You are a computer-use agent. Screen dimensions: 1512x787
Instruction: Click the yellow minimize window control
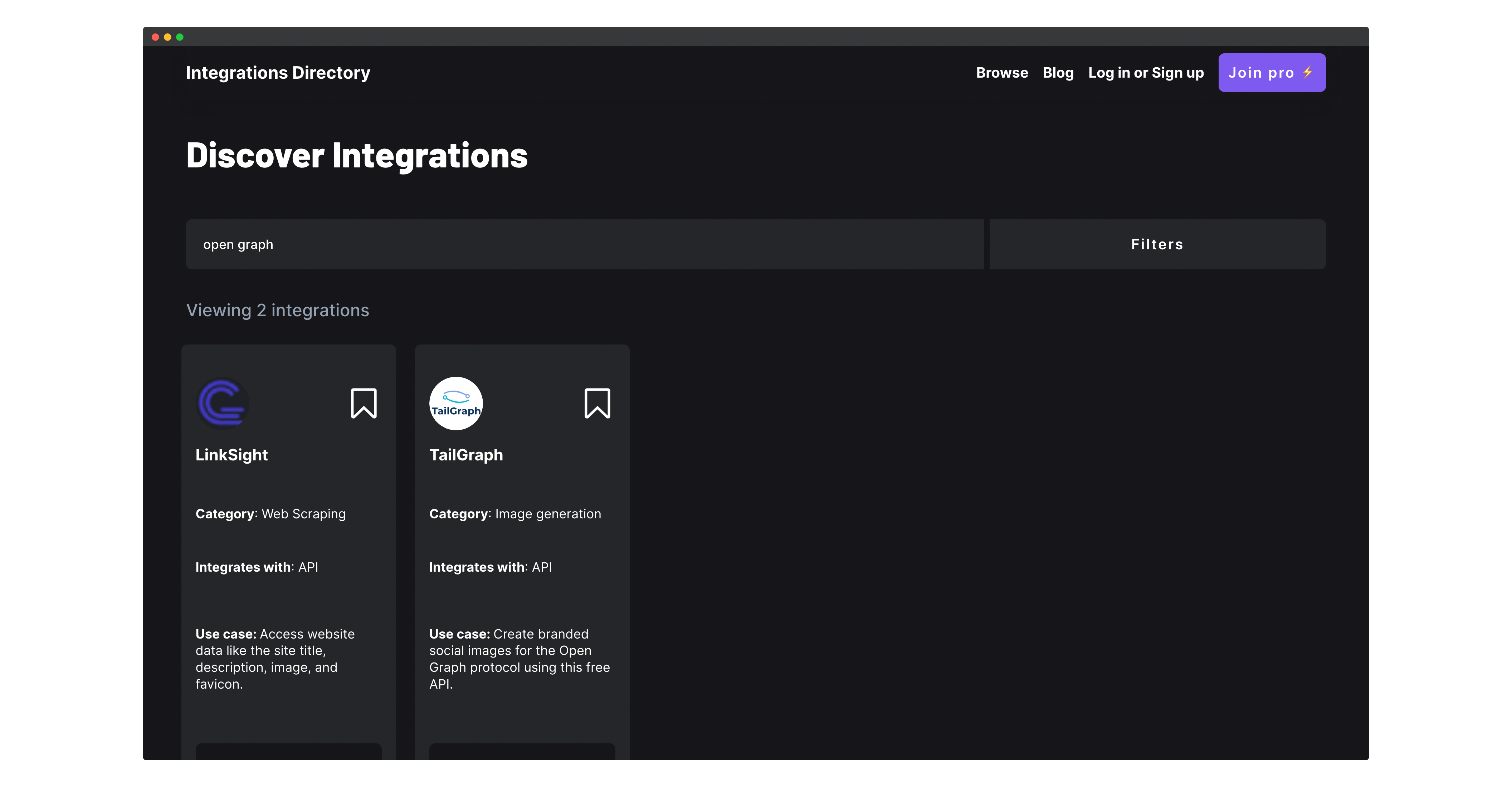pyautogui.click(x=167, y=36)
